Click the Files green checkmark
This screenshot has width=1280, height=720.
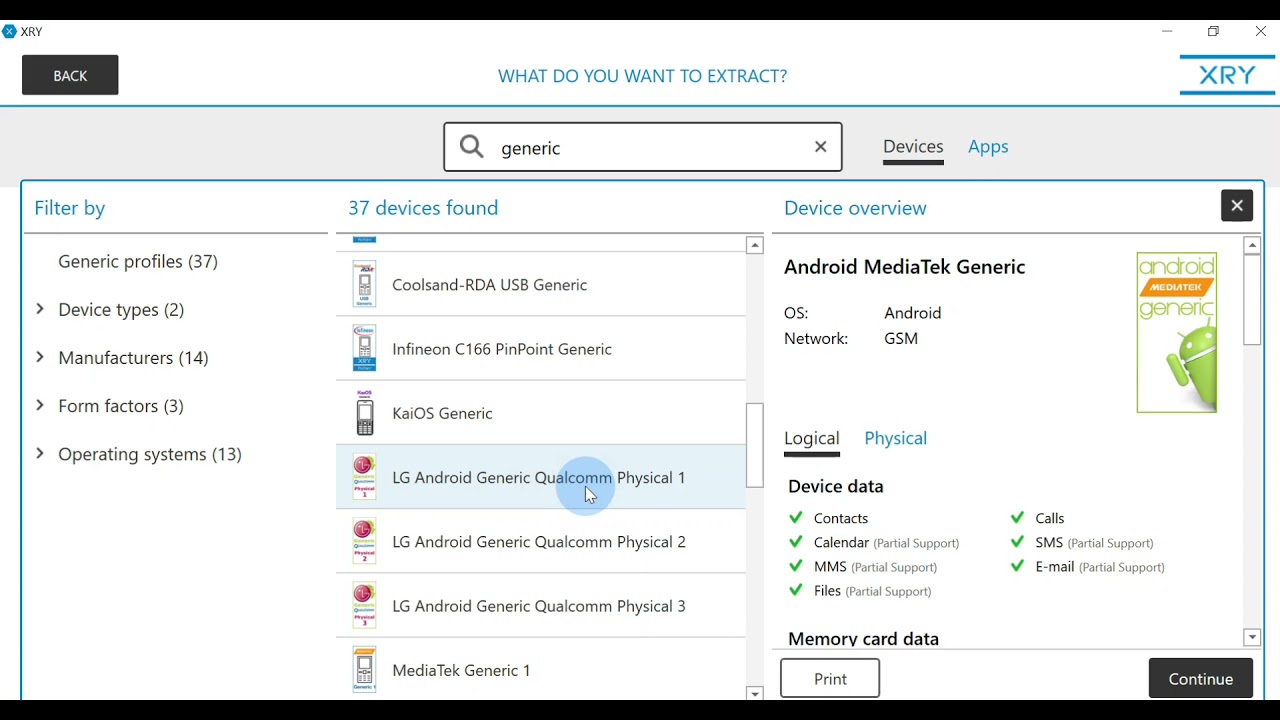point(796,590)
